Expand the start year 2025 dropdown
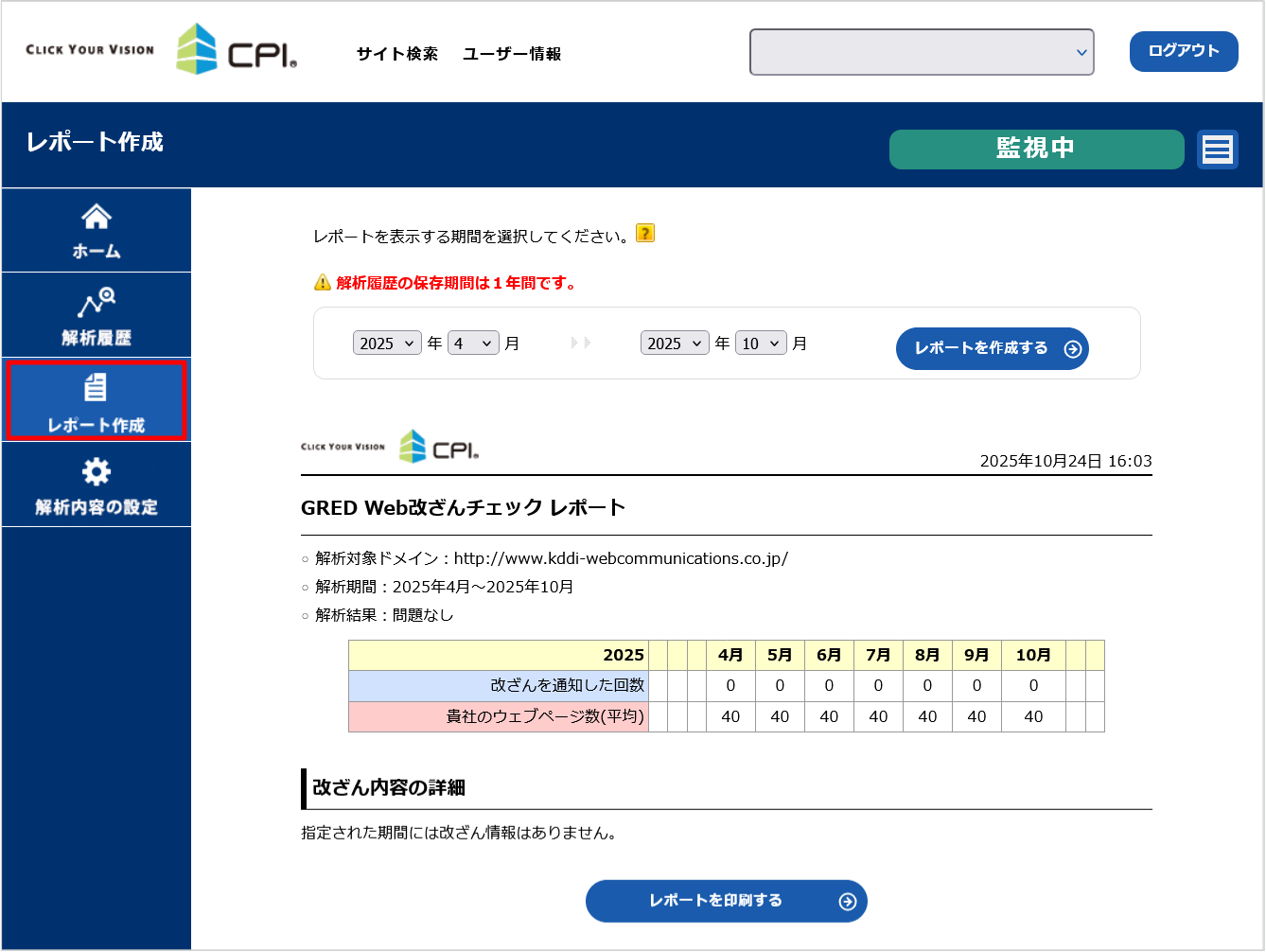 pyautogui.click(x=387, y=344)
